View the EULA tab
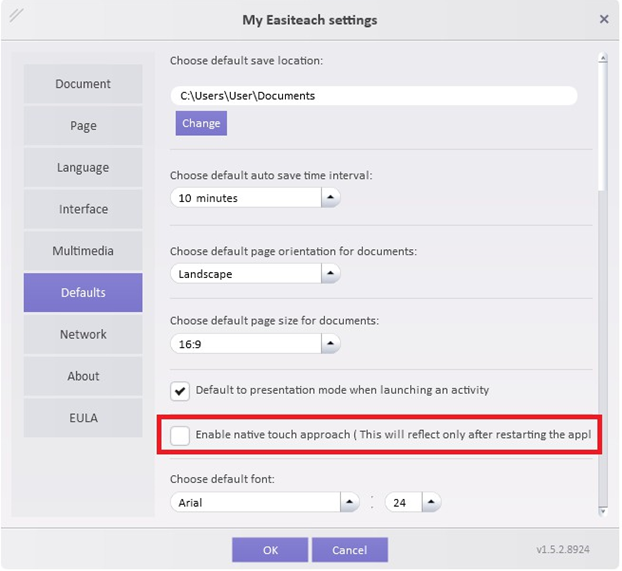Screen dimensions: 622x571 pos(83,418)
